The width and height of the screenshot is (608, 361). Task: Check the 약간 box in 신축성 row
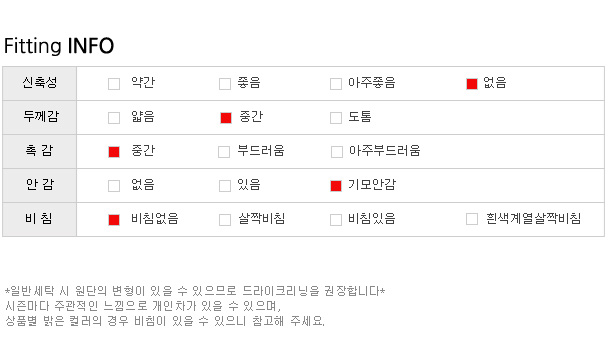114,84
